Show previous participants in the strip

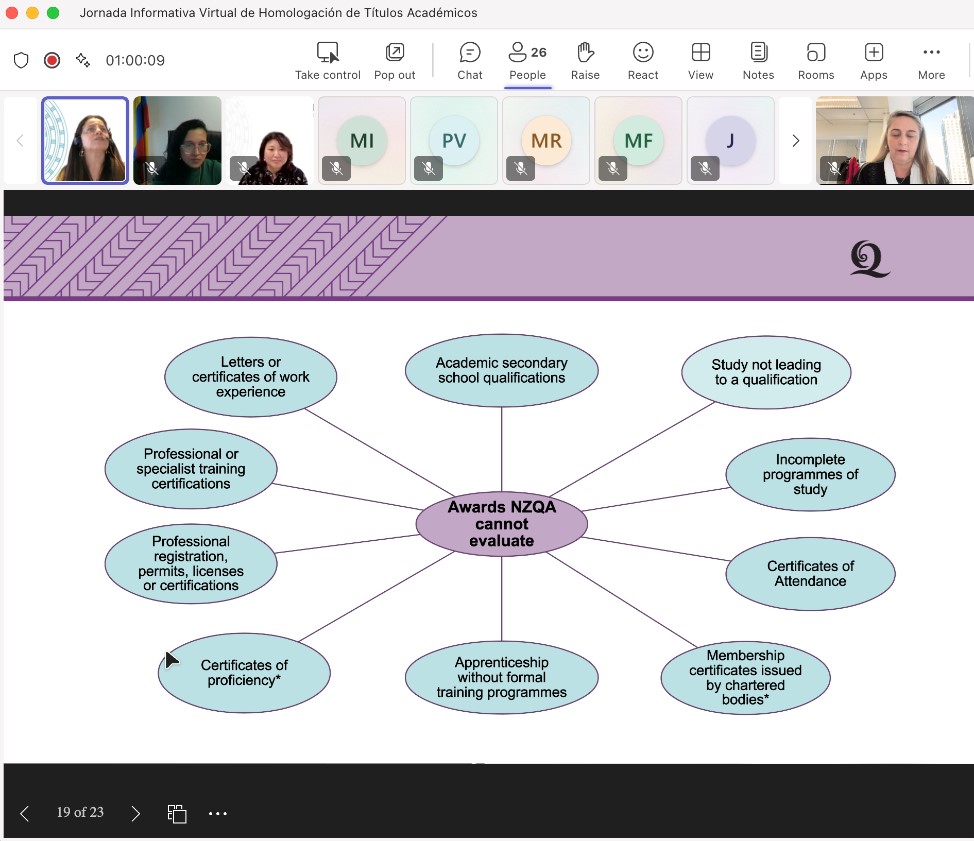[x=20, y=141]
